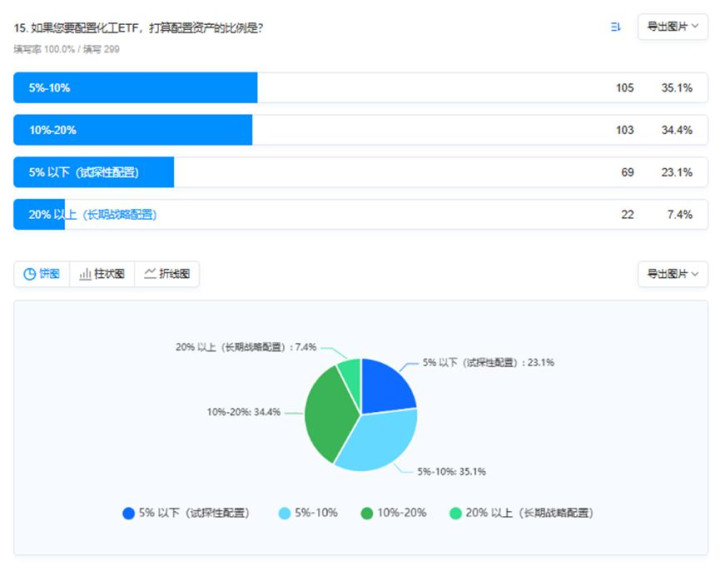Toggle the 5%-10% light blue legend dot

click(285, 513)
